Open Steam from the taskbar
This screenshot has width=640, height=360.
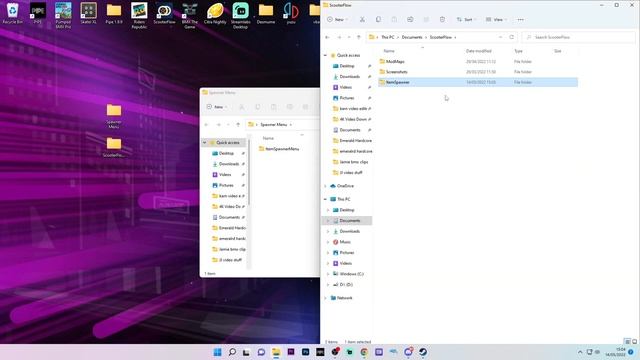[x=423, y=352]
